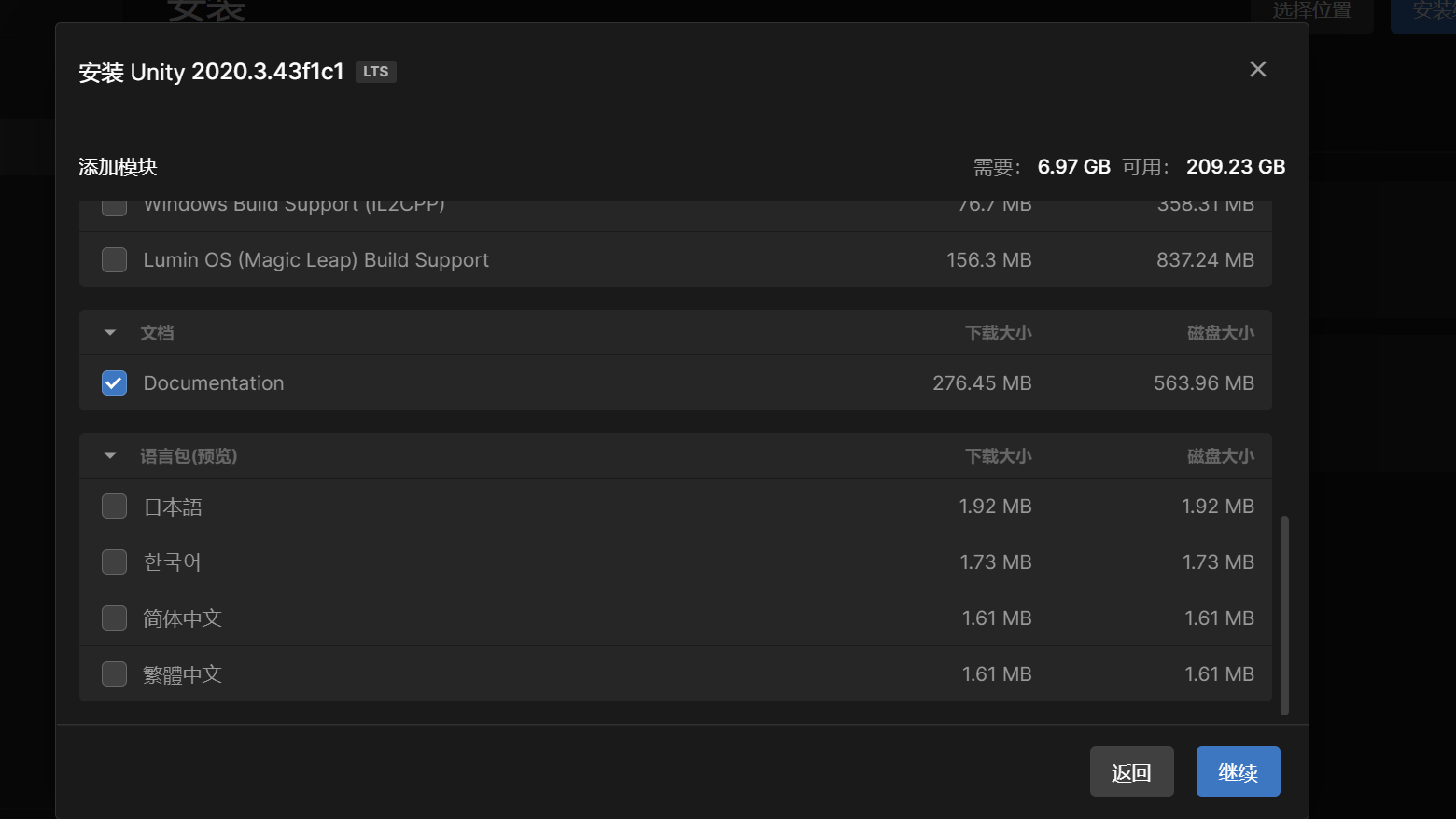The width and height of the screenshot is (1456, 819).
Task: Check the Lumin OS (Magic Leap) checkbox
Action: click(114, 260)
